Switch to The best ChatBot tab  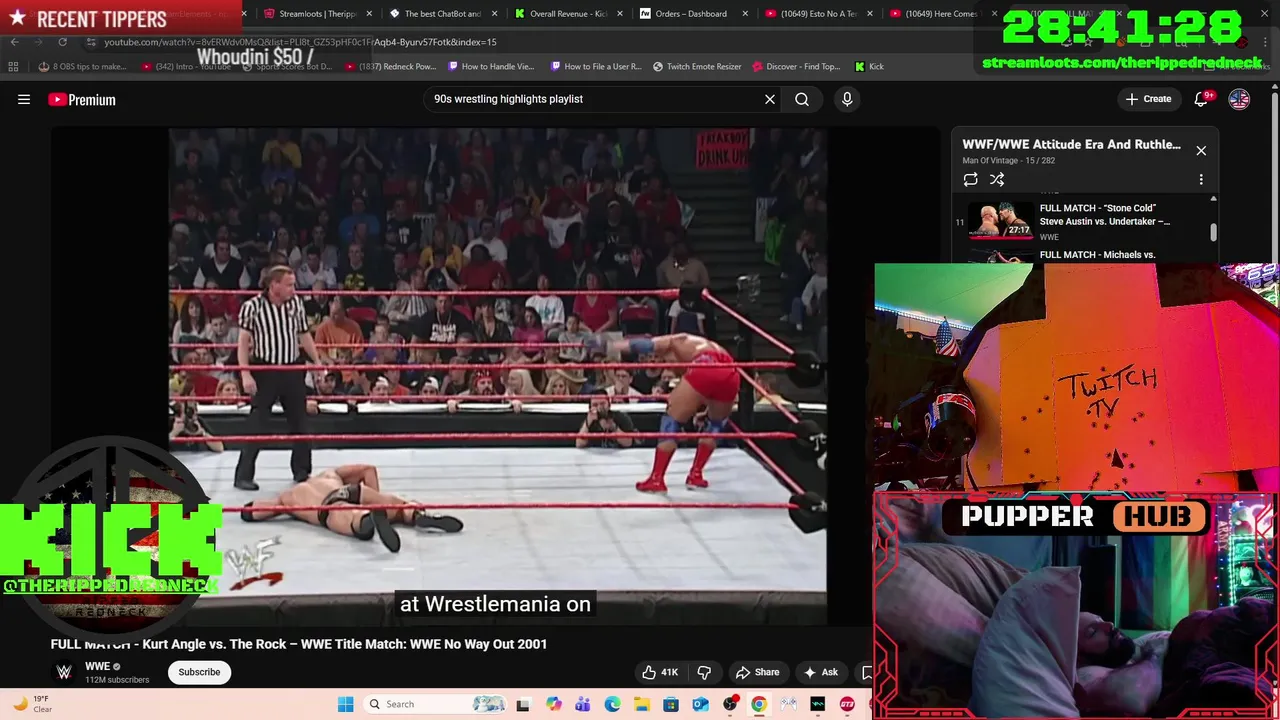[442, 14]
